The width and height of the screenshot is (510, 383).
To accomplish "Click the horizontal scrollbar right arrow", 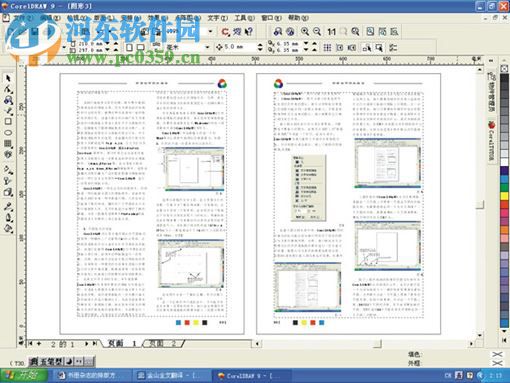I will [x=471, y=344].
